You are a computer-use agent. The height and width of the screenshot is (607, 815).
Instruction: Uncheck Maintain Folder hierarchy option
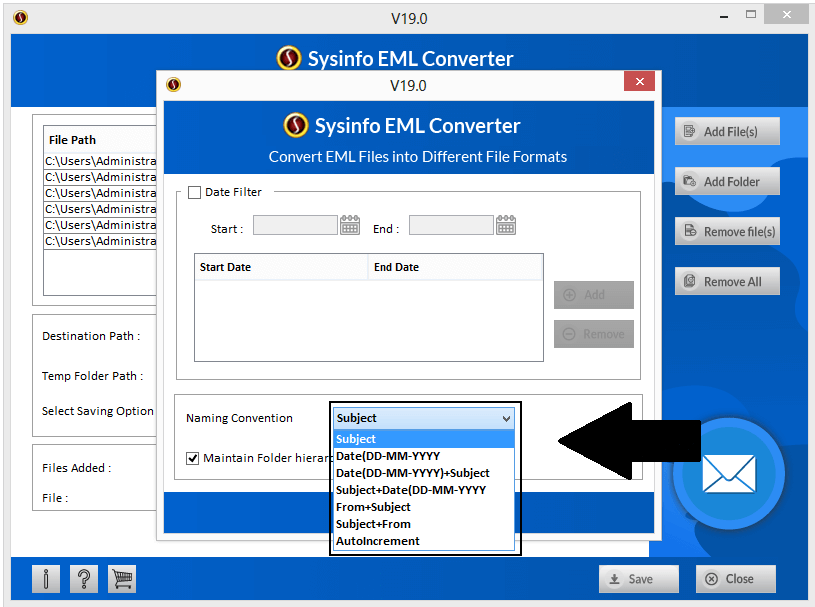click(x=192, y=458)
